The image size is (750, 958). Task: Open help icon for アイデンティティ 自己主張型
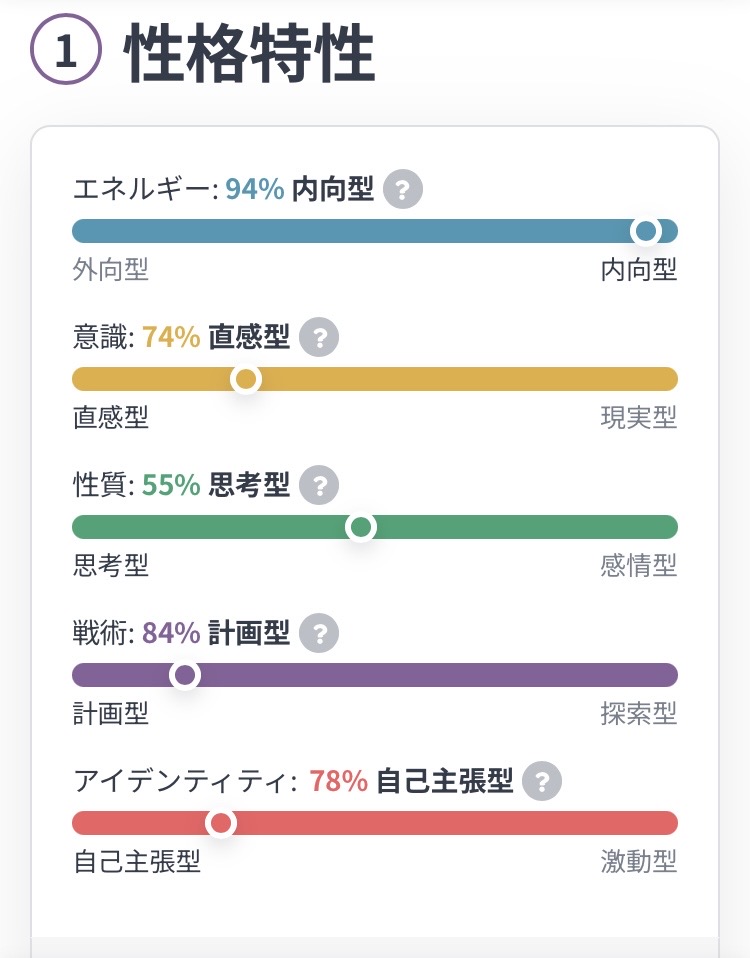coord(542,781)
